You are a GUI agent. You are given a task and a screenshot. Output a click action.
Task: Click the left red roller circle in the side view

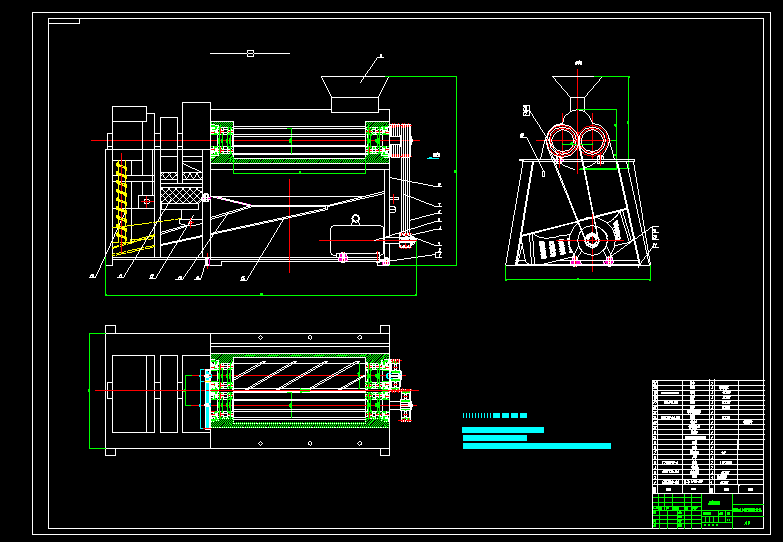point(563,141)
